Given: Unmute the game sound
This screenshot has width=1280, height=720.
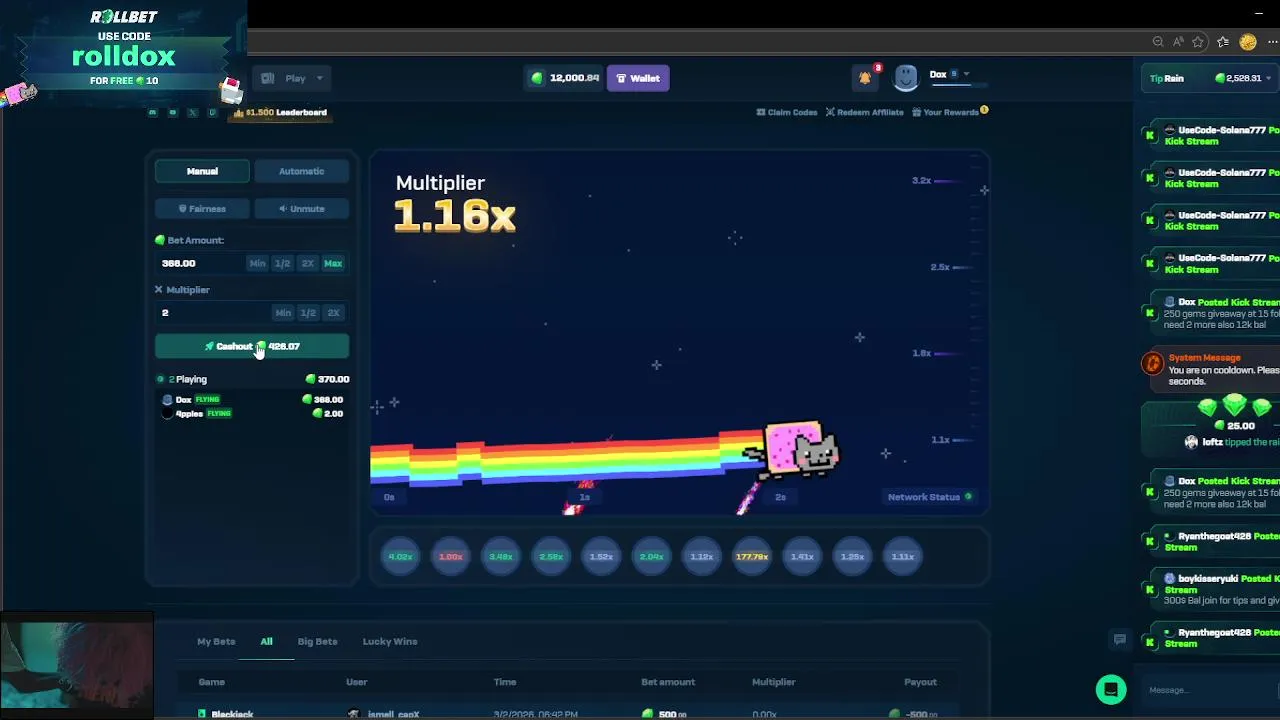Looking at the screenshot, I should coord(301,209).
